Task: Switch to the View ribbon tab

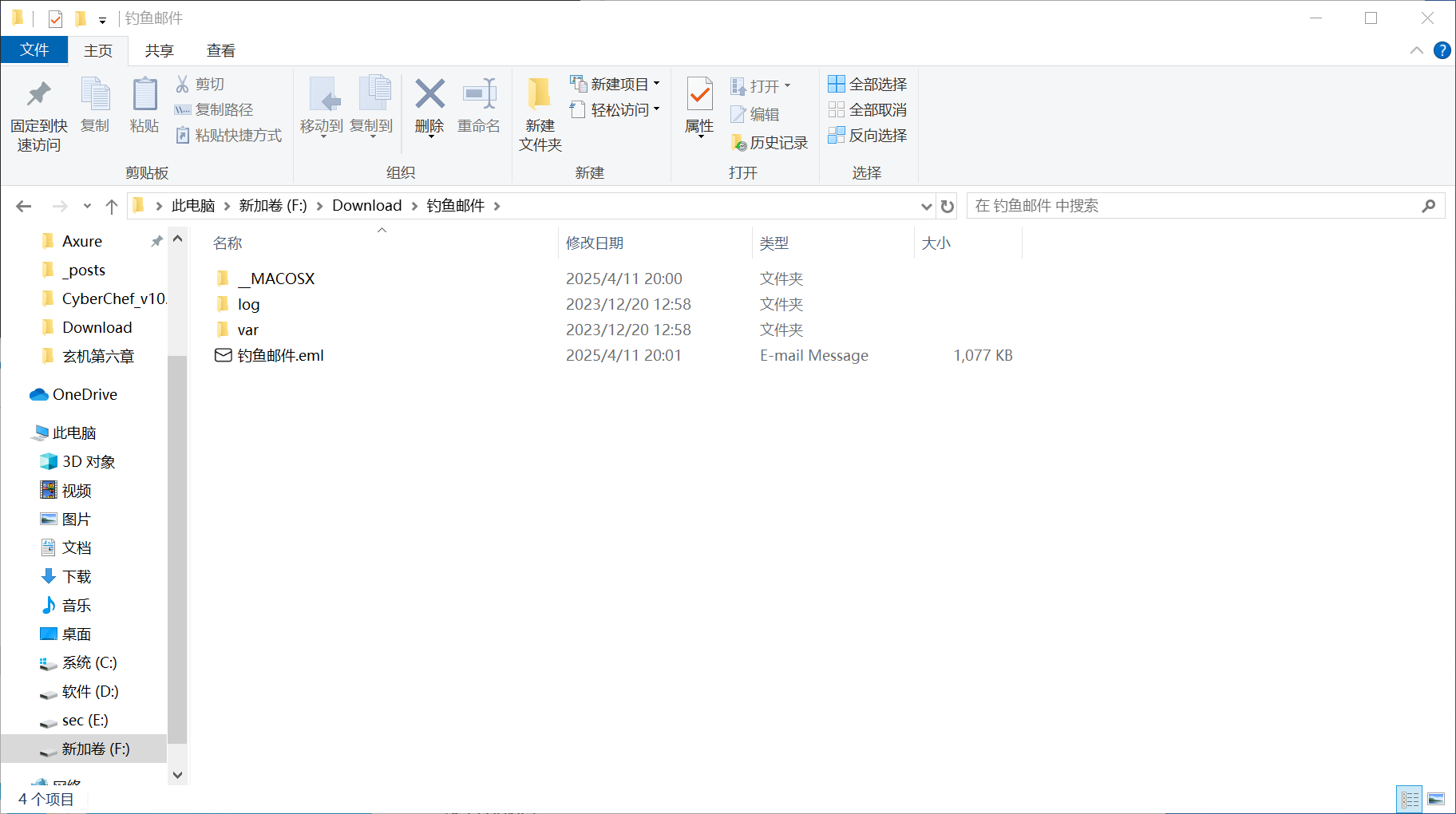Action: (221, 50)
